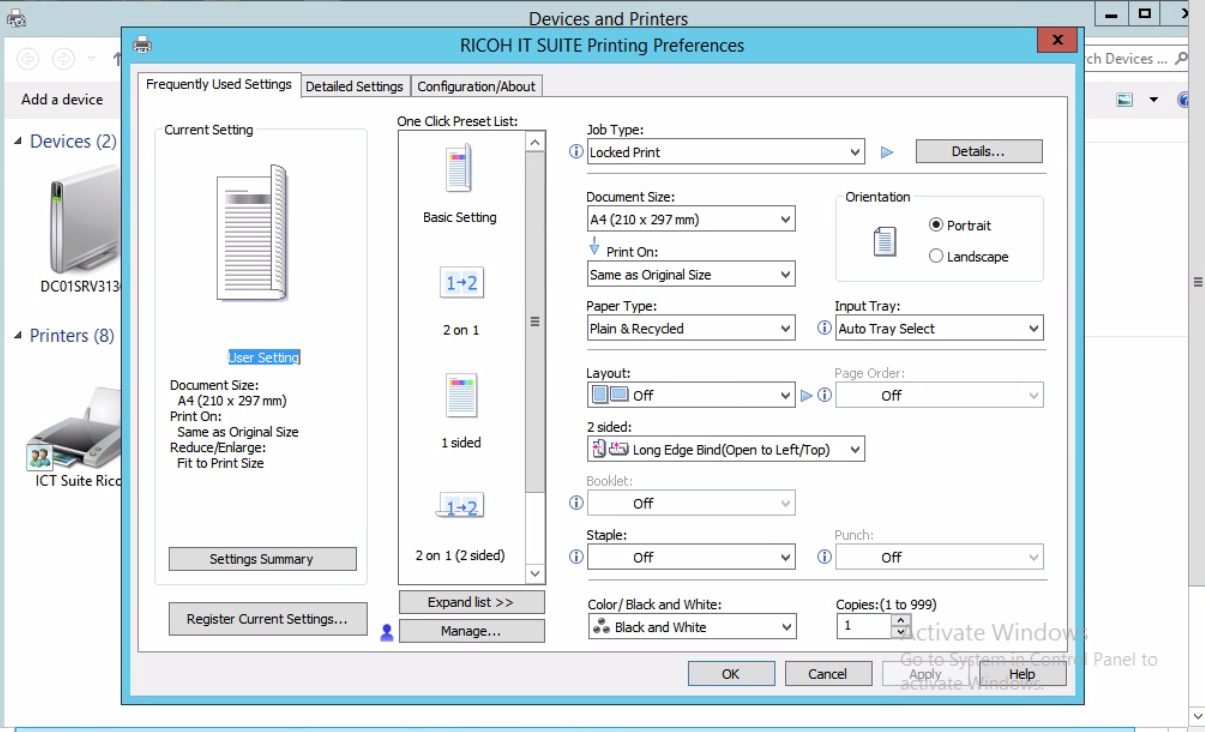The height and width of the screenshot is (732, 1205).
Task: Select the ICT Suite Ricoh printer icon
Action: click(72, 430)
